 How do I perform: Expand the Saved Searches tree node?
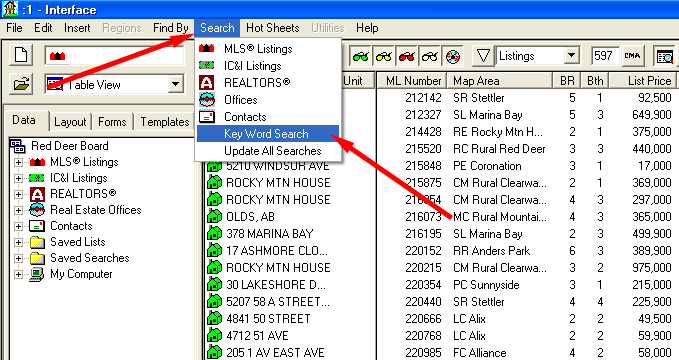pos(18,258)
